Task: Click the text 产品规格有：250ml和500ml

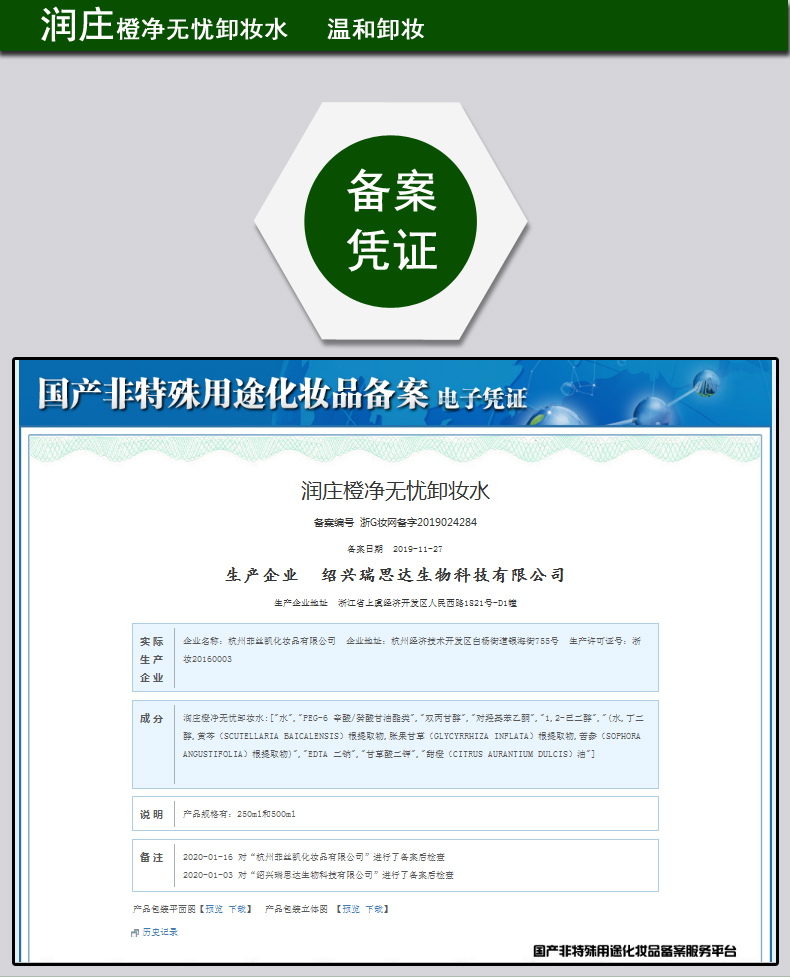Action: click(x=239, y=814)
